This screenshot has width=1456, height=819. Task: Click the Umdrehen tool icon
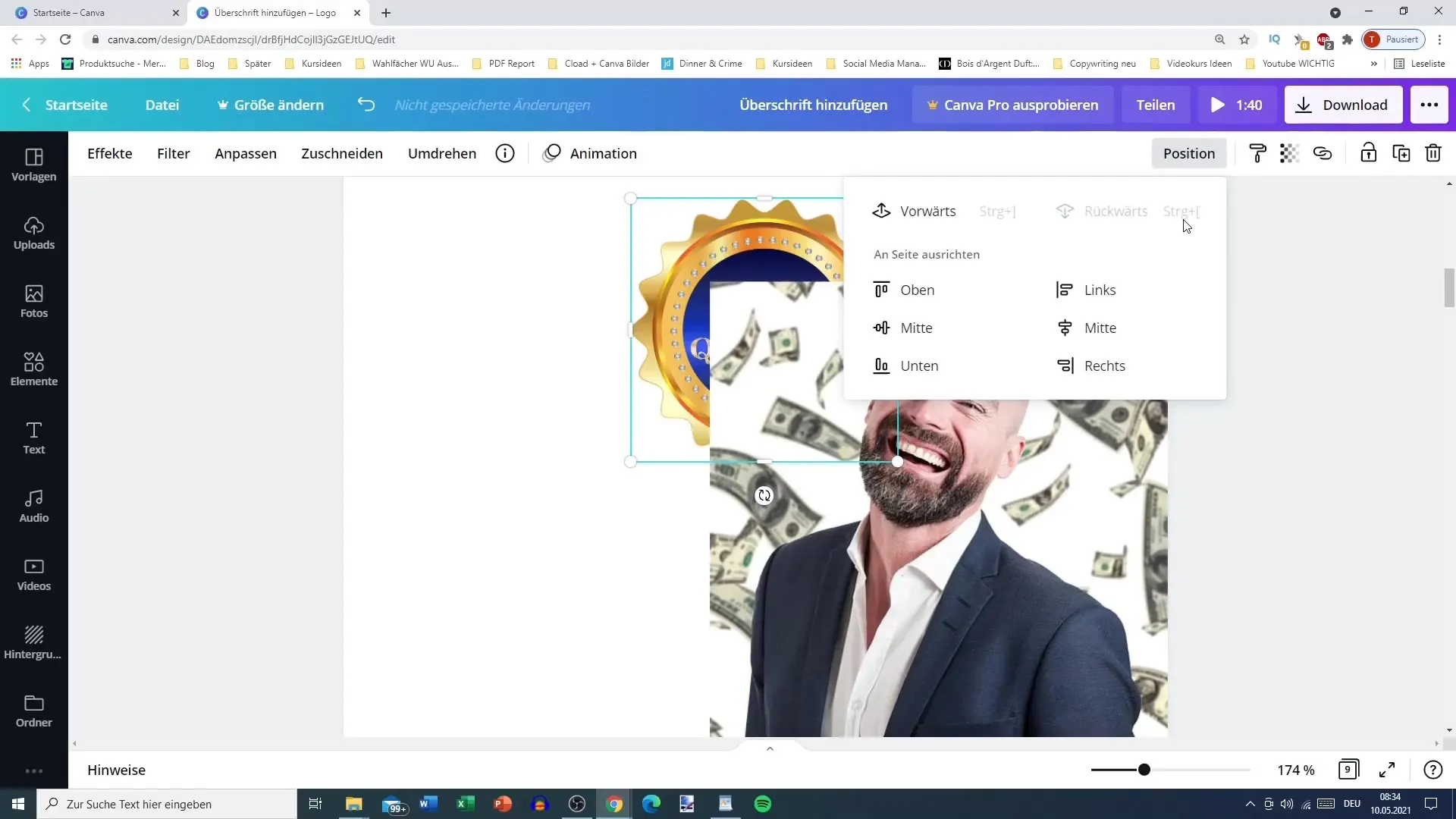(x=442, y=153)
